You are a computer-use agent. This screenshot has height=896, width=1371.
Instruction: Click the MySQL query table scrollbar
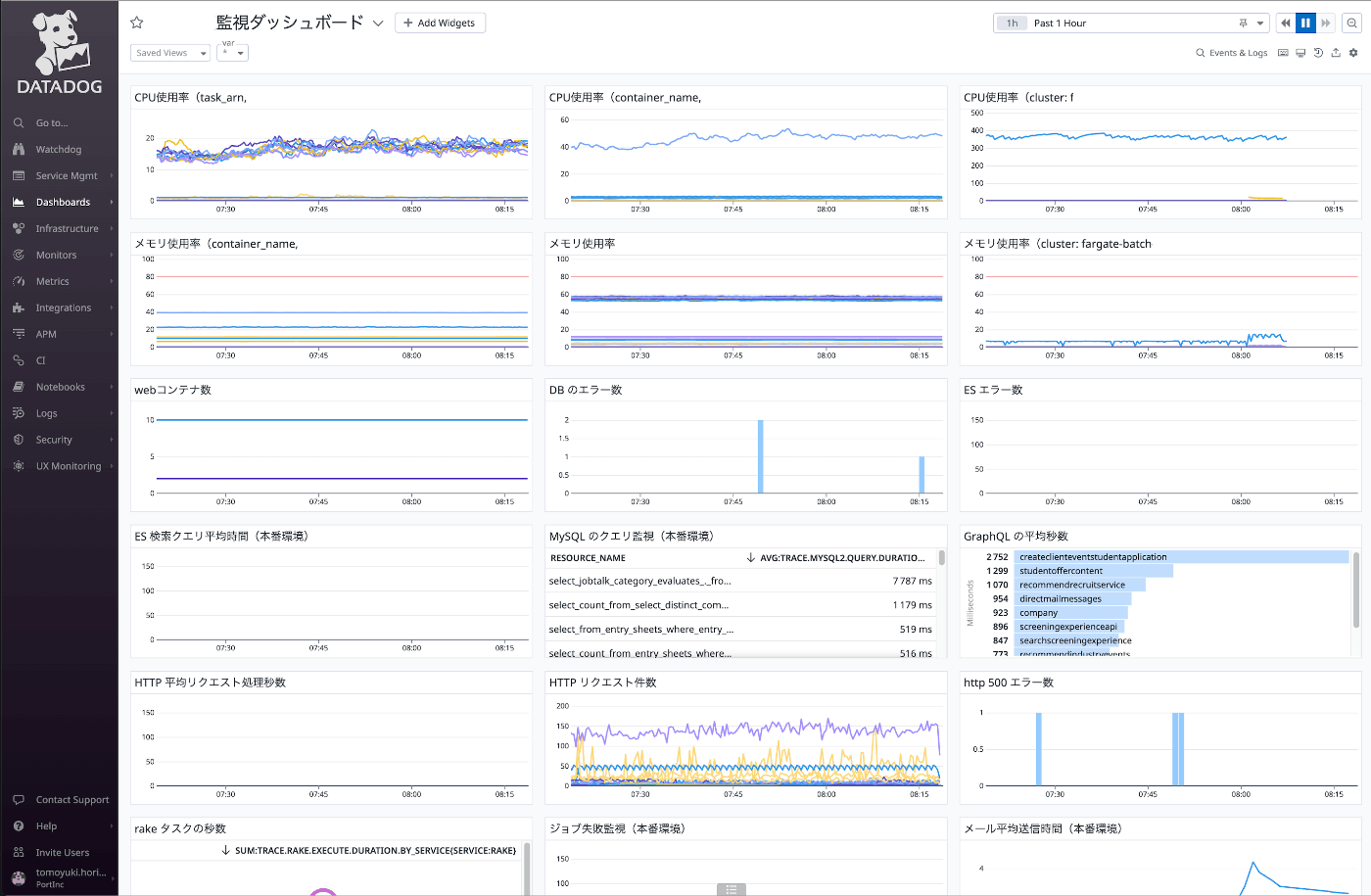click(942, 558)
